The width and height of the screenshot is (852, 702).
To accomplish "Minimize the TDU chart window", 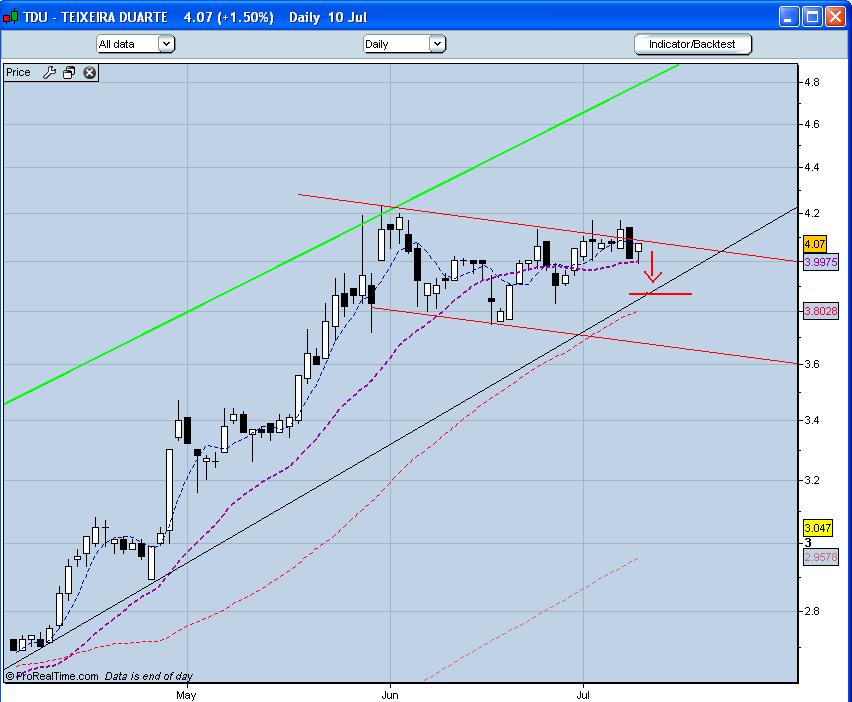I will point(788,17).
